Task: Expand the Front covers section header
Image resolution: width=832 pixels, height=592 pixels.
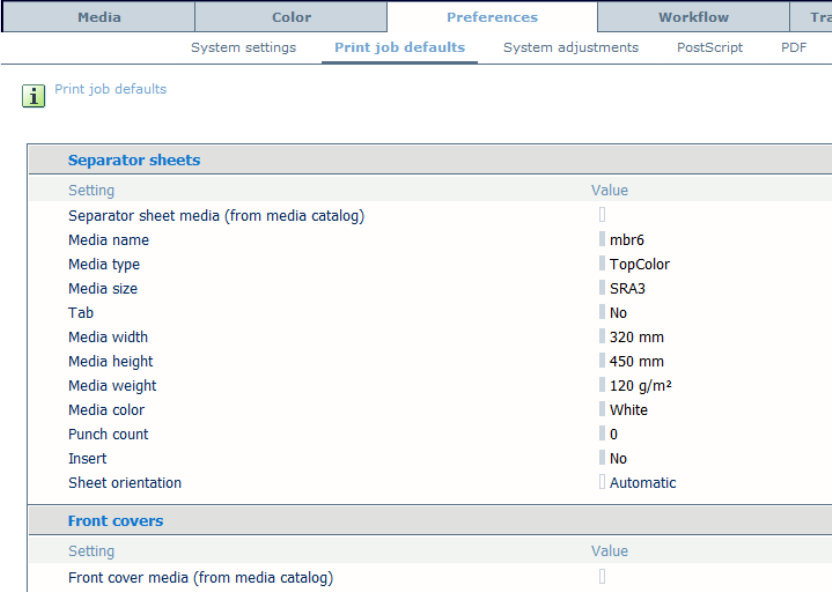Action: click(115, 521)
